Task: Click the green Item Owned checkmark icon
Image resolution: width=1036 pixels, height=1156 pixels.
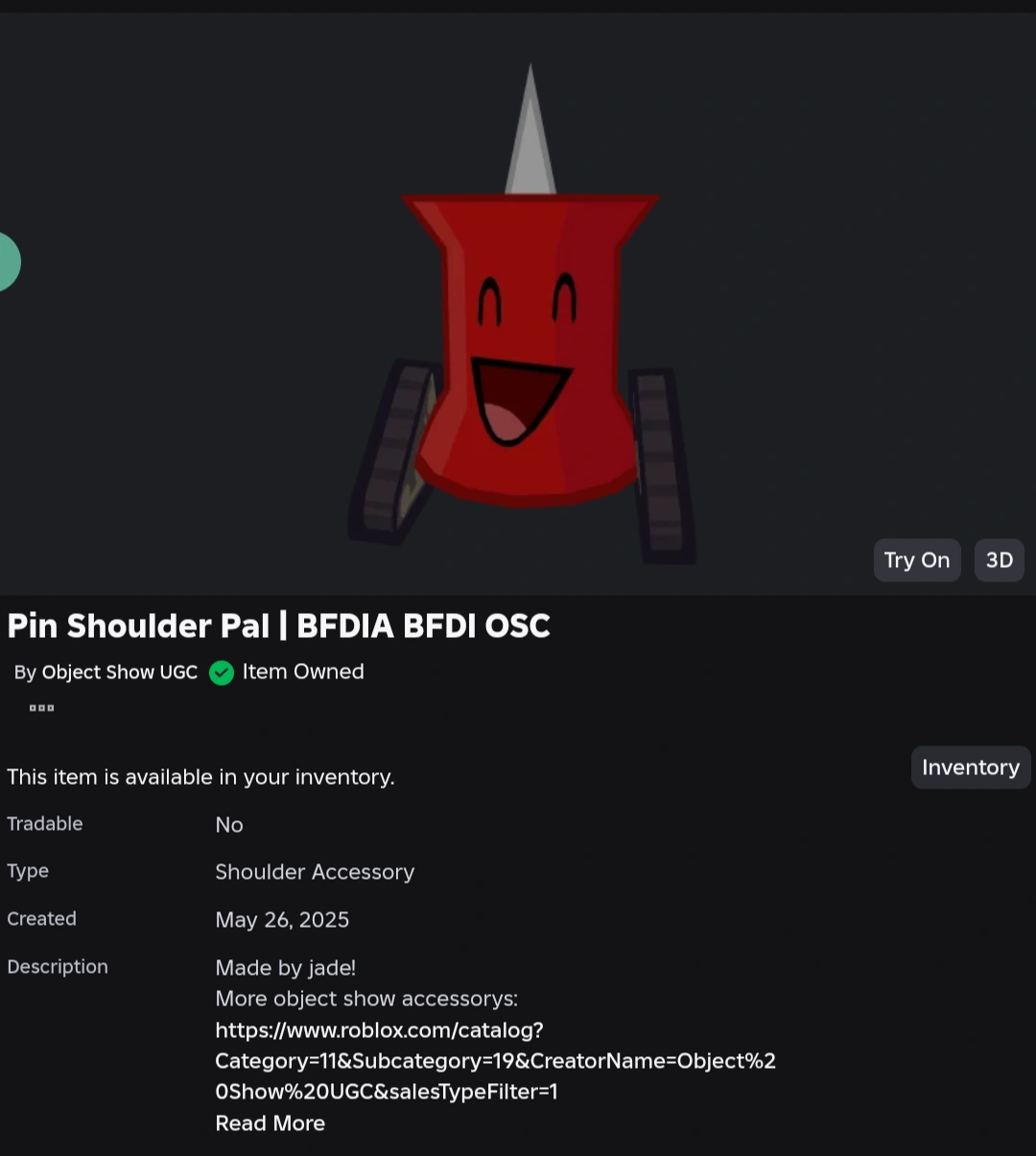Action: 222,672
